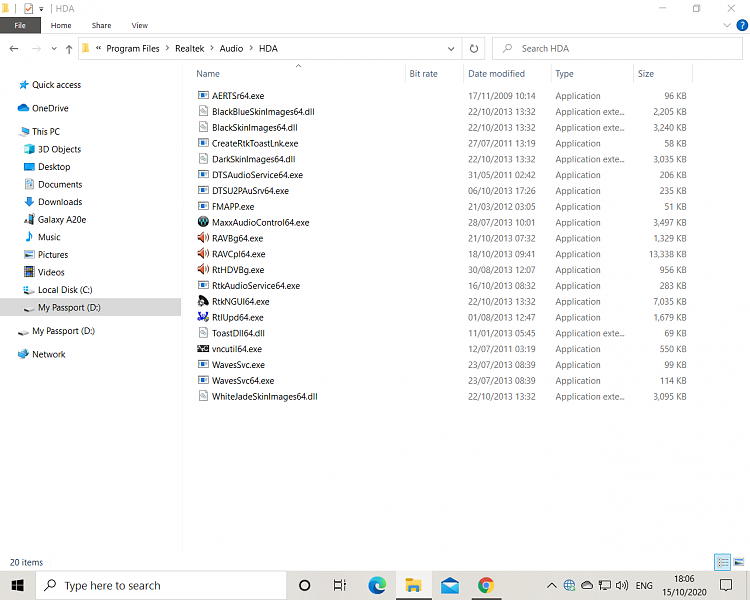
Task: Click the MaxxAudioControl64.exe Waves icon
Action: pyautogui.click(x=203, y=222)
